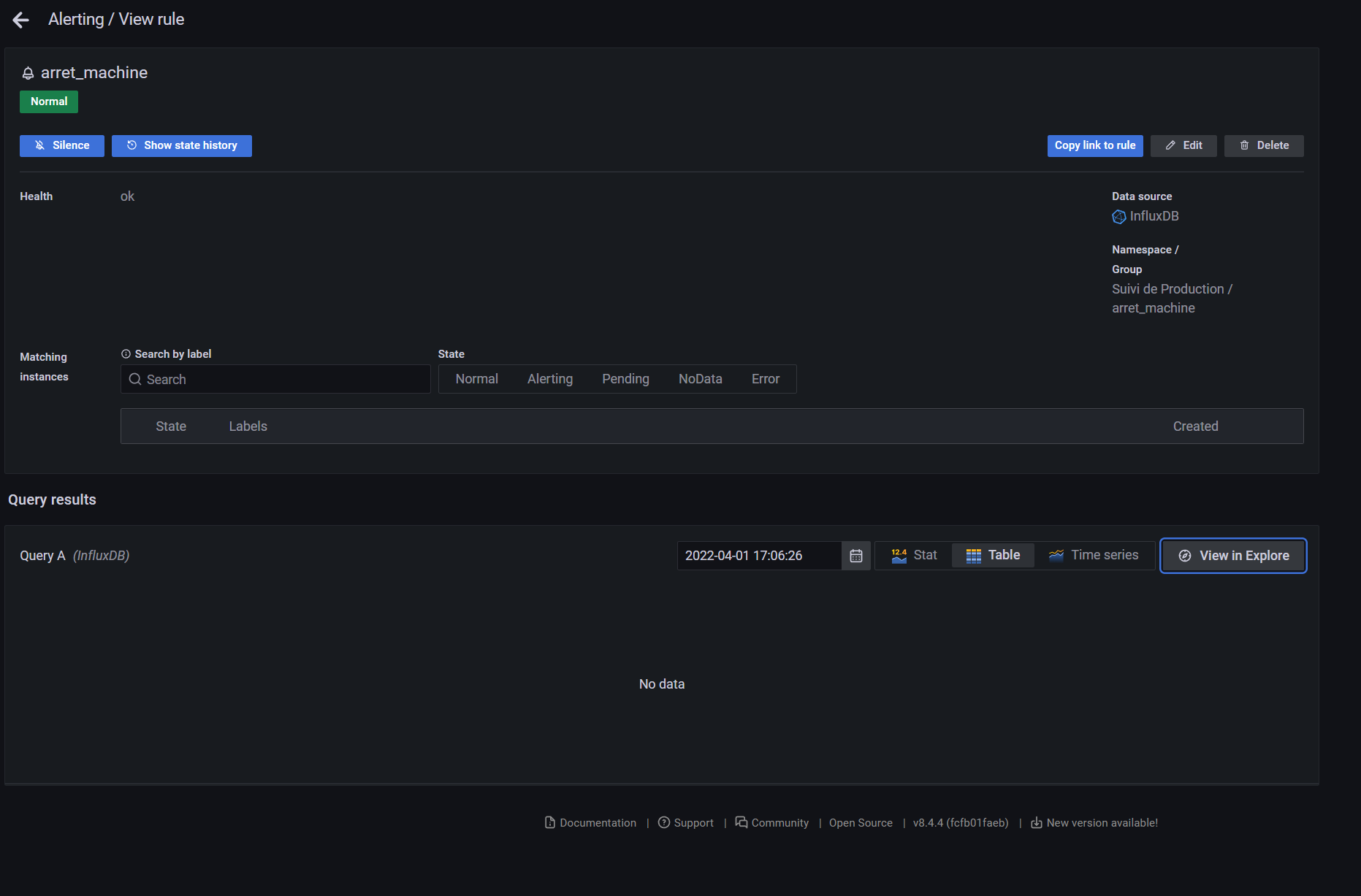Click the InfluxDB data source icon
1361x896 pixels.
1118,217
